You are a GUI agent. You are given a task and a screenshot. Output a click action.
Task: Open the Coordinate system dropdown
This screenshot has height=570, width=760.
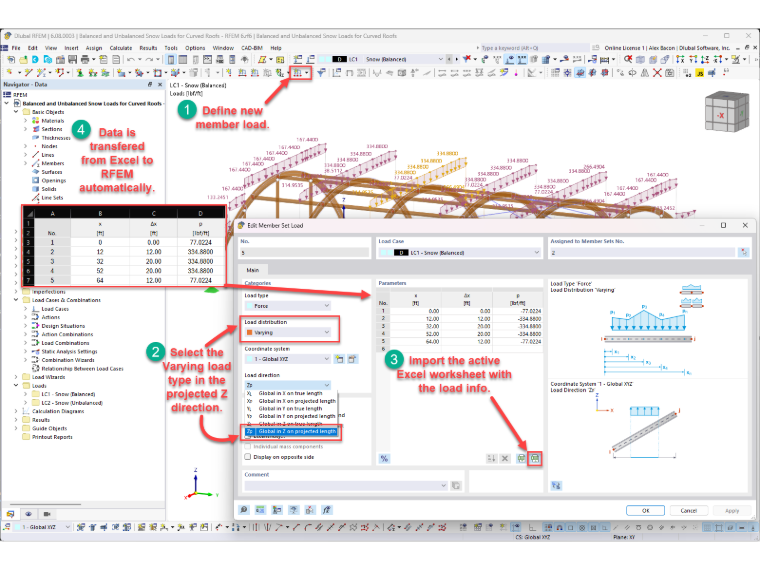click(x=327, y=359)
